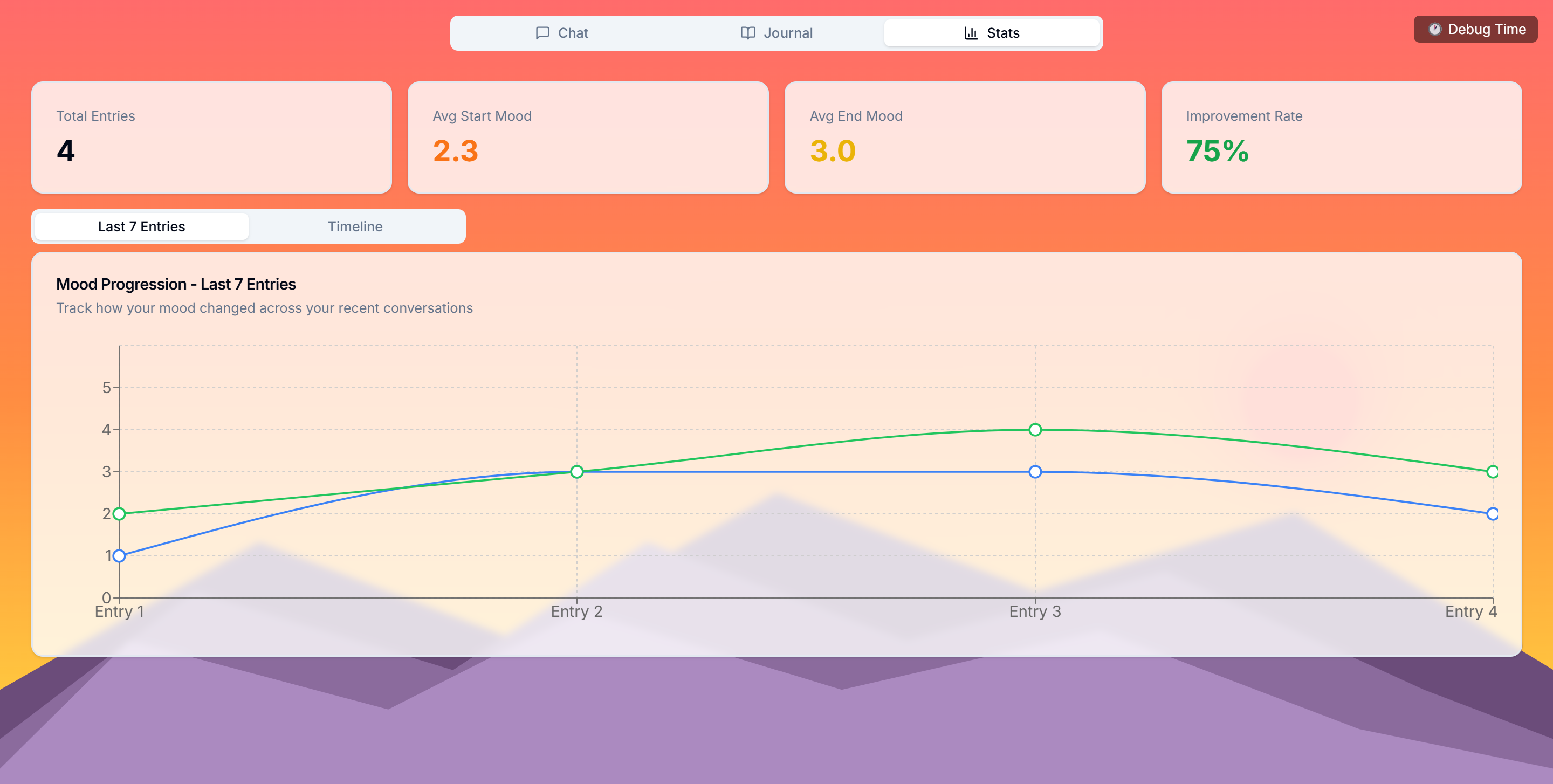Click the bar chart Stats icon
This screenshot has height=784, width=1553.
(971, 33)
